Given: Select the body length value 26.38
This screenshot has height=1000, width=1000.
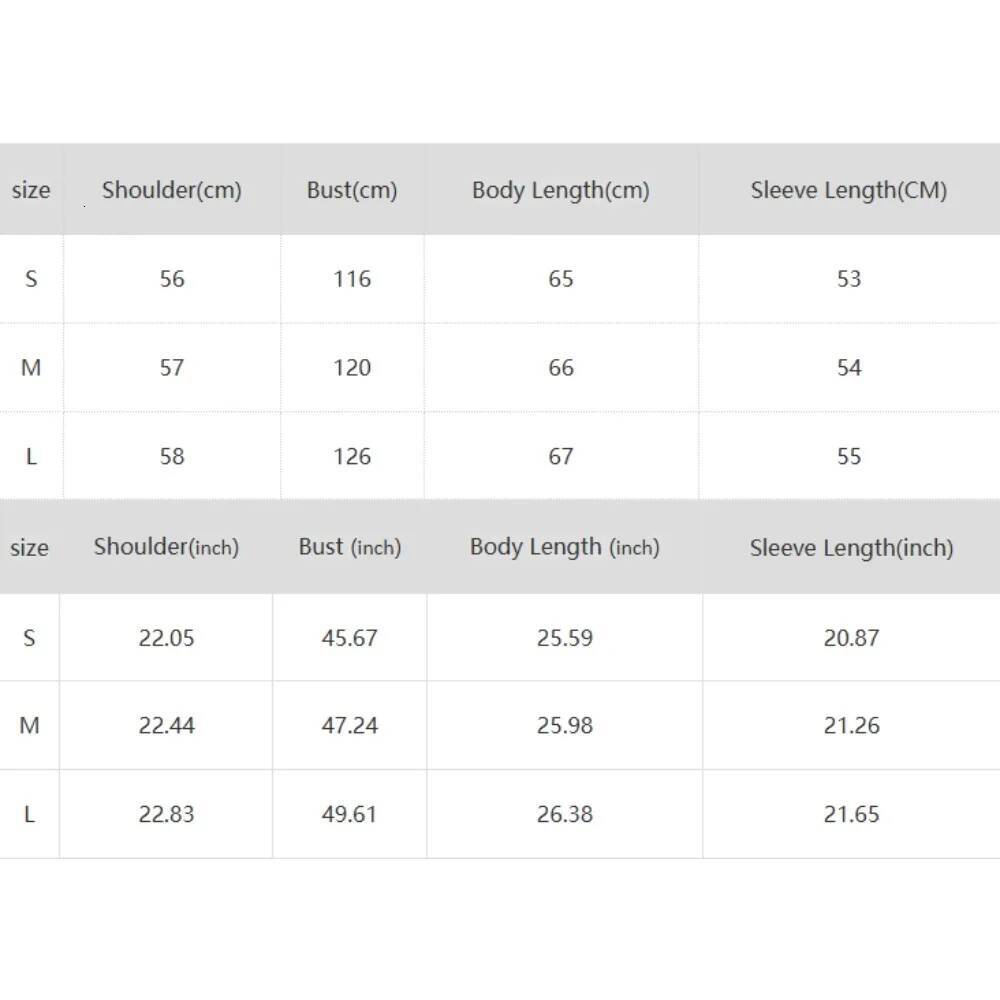Looking at the screenshot, I should coord(565,814).
